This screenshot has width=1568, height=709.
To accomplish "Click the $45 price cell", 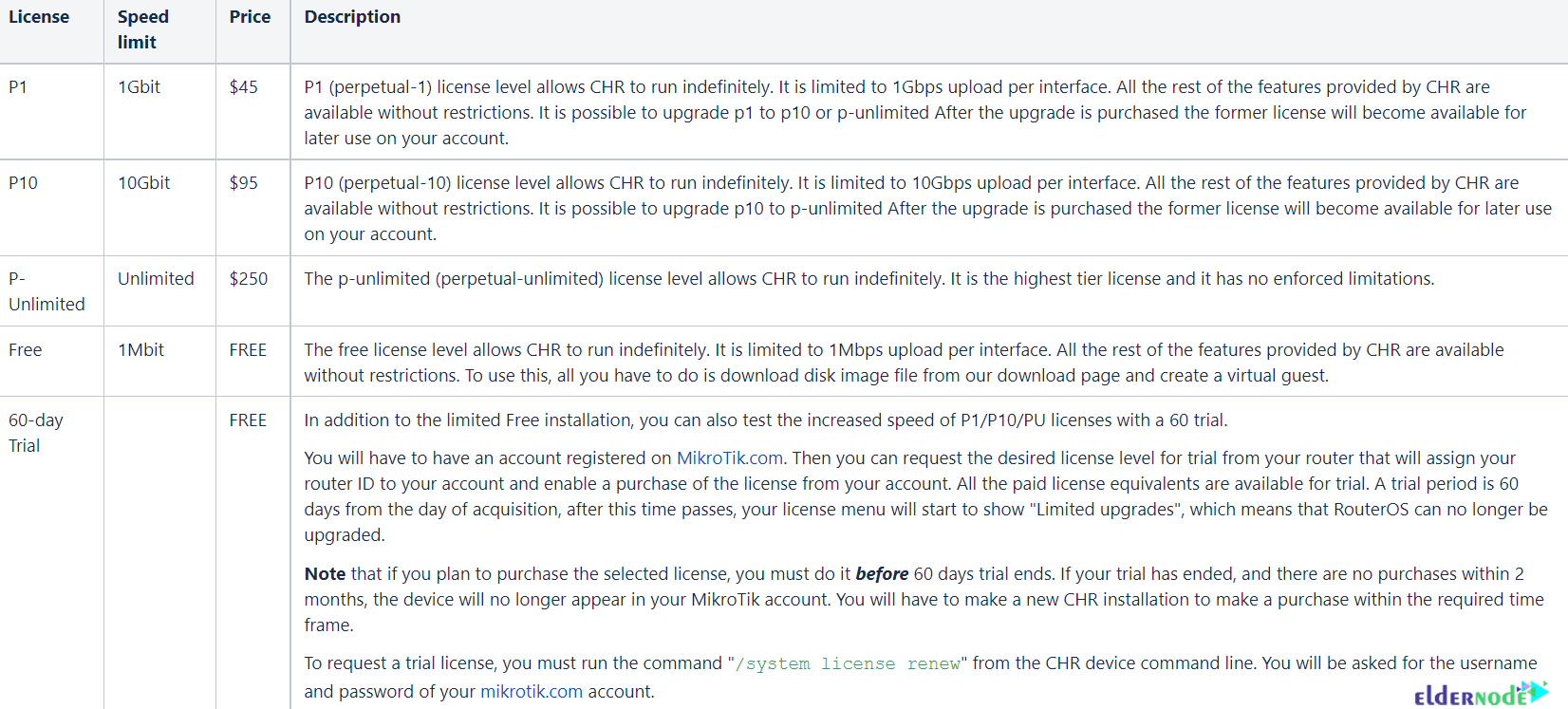I will [253, 112].
